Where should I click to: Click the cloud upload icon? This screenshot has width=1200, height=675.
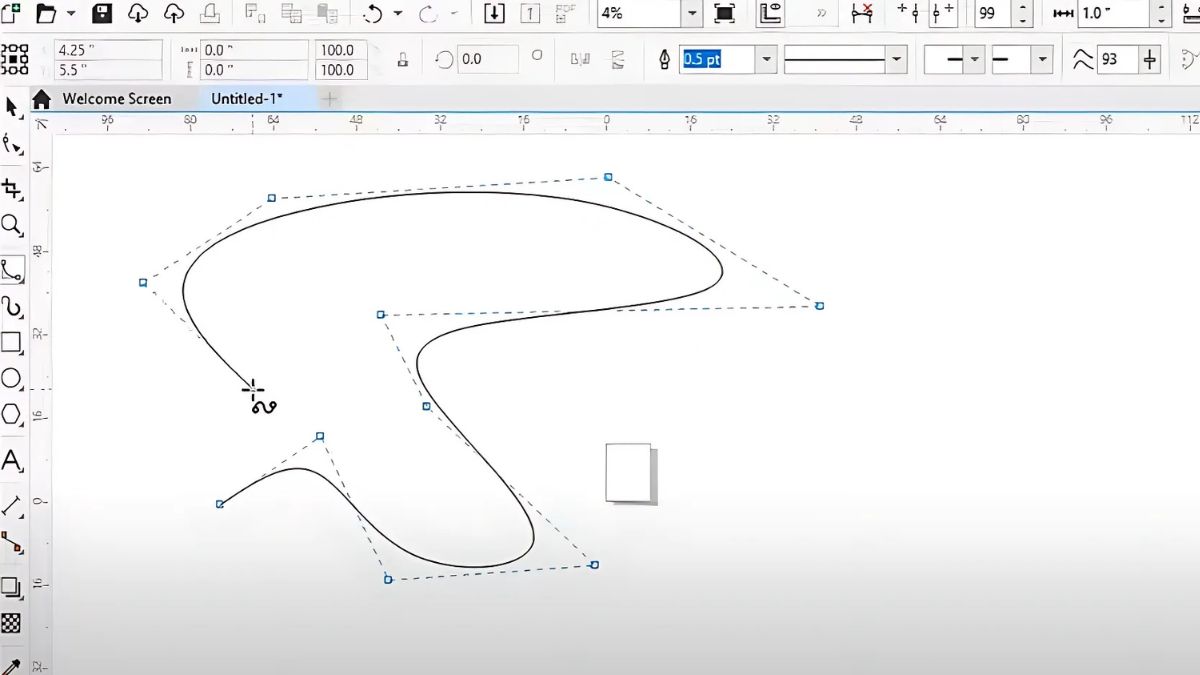(x=174, y=13)
